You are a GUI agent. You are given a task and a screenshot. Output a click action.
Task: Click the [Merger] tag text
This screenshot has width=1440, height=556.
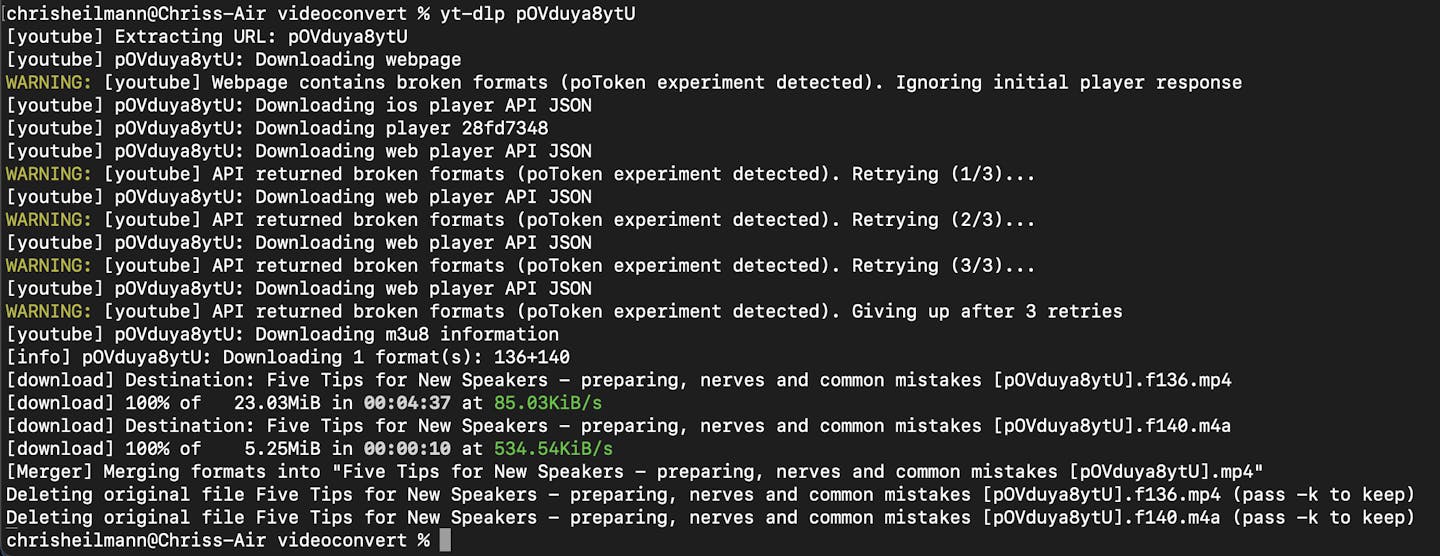tap(49, 472)
